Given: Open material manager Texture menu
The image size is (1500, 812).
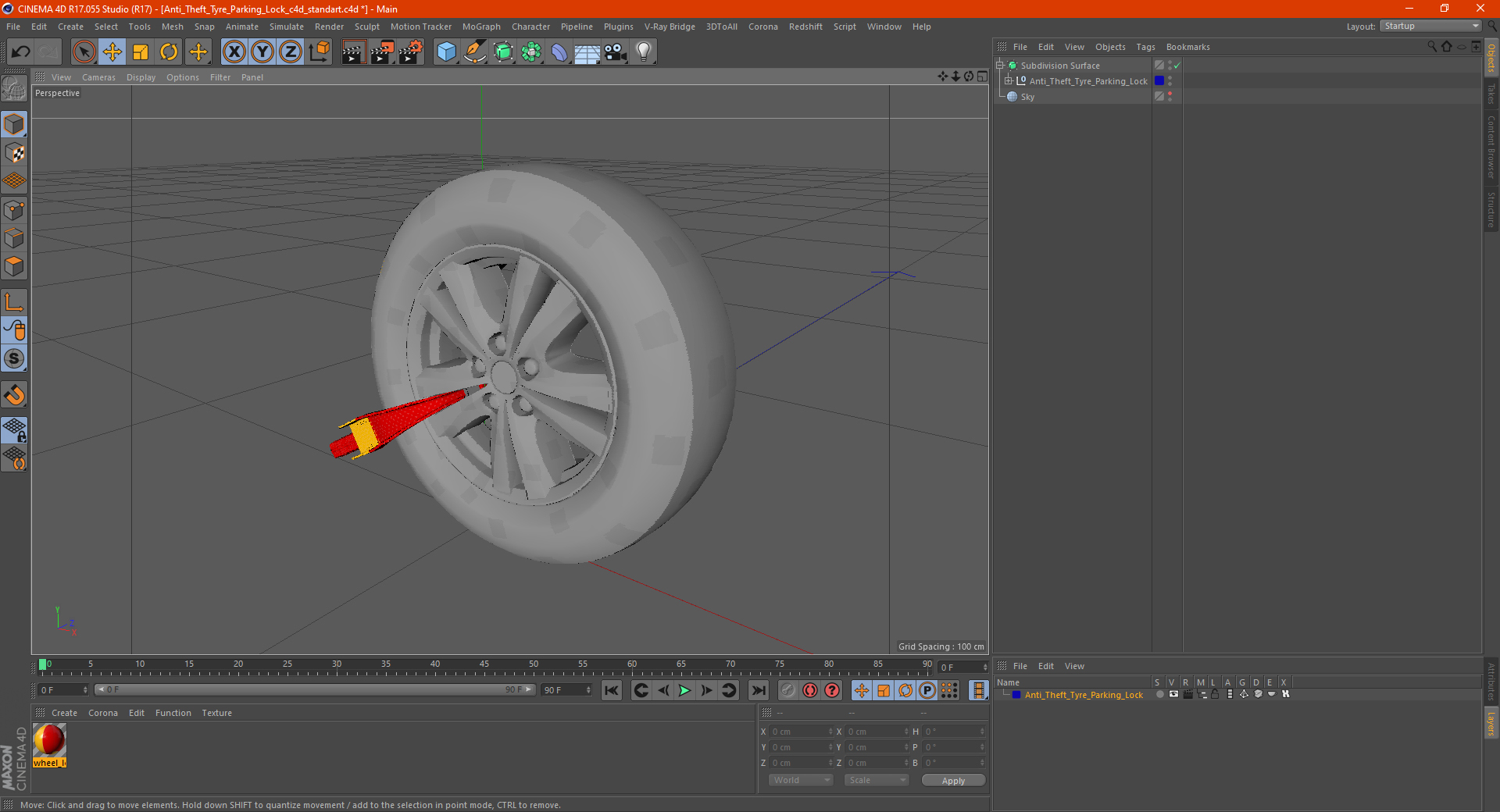Looking at the screenshot, I should [x=217, y=713].
